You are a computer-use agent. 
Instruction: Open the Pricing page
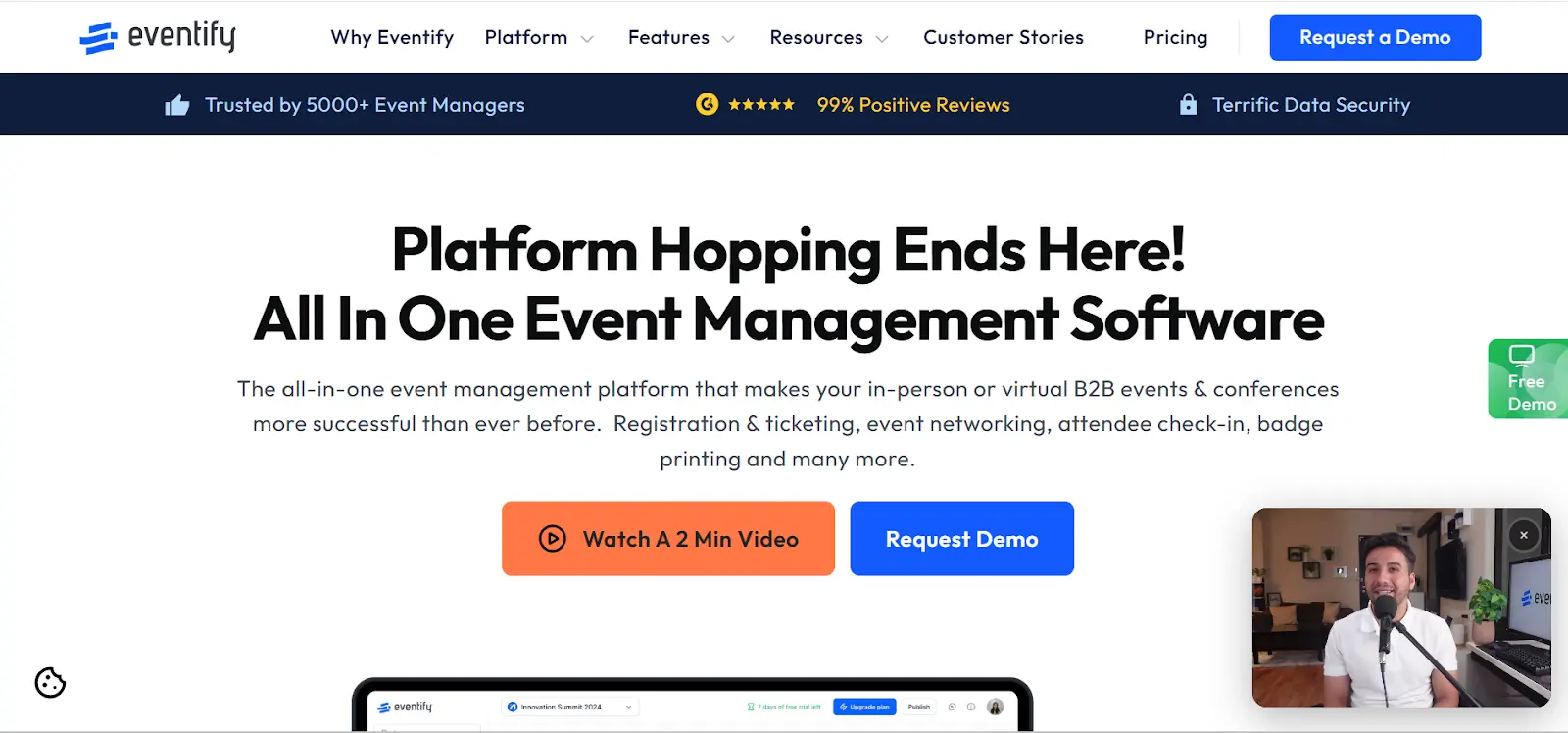[x=1175, y=37]
